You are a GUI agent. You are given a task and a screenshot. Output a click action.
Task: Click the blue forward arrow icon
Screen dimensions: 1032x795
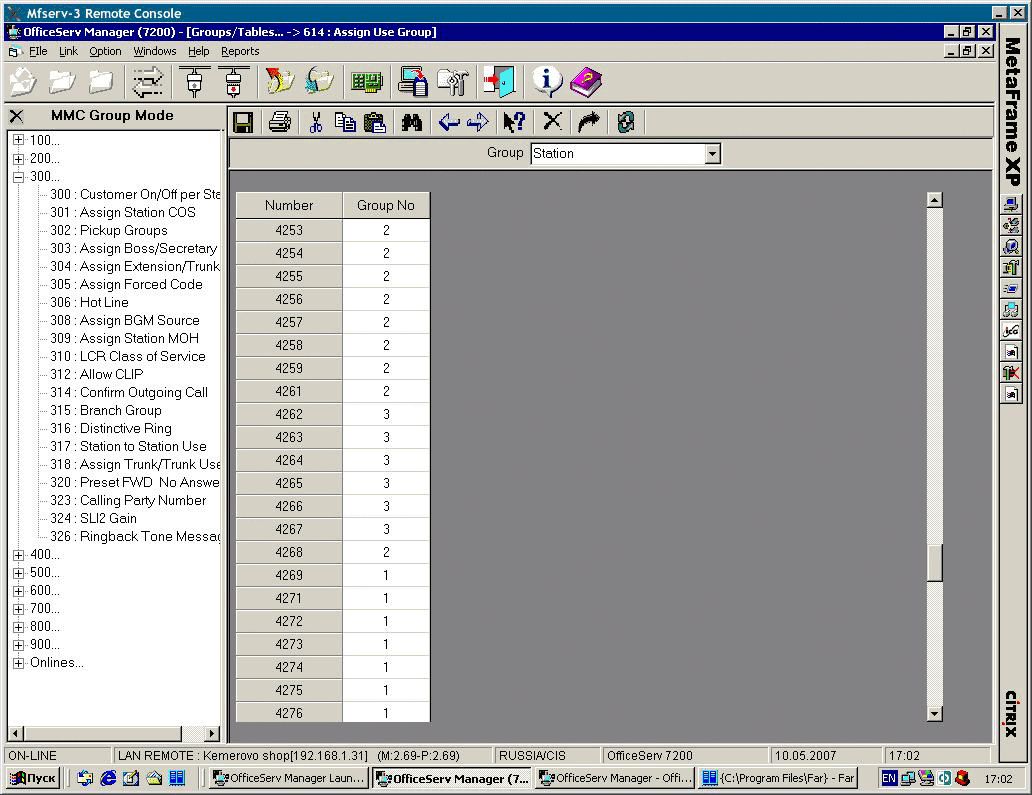point(478,122)
